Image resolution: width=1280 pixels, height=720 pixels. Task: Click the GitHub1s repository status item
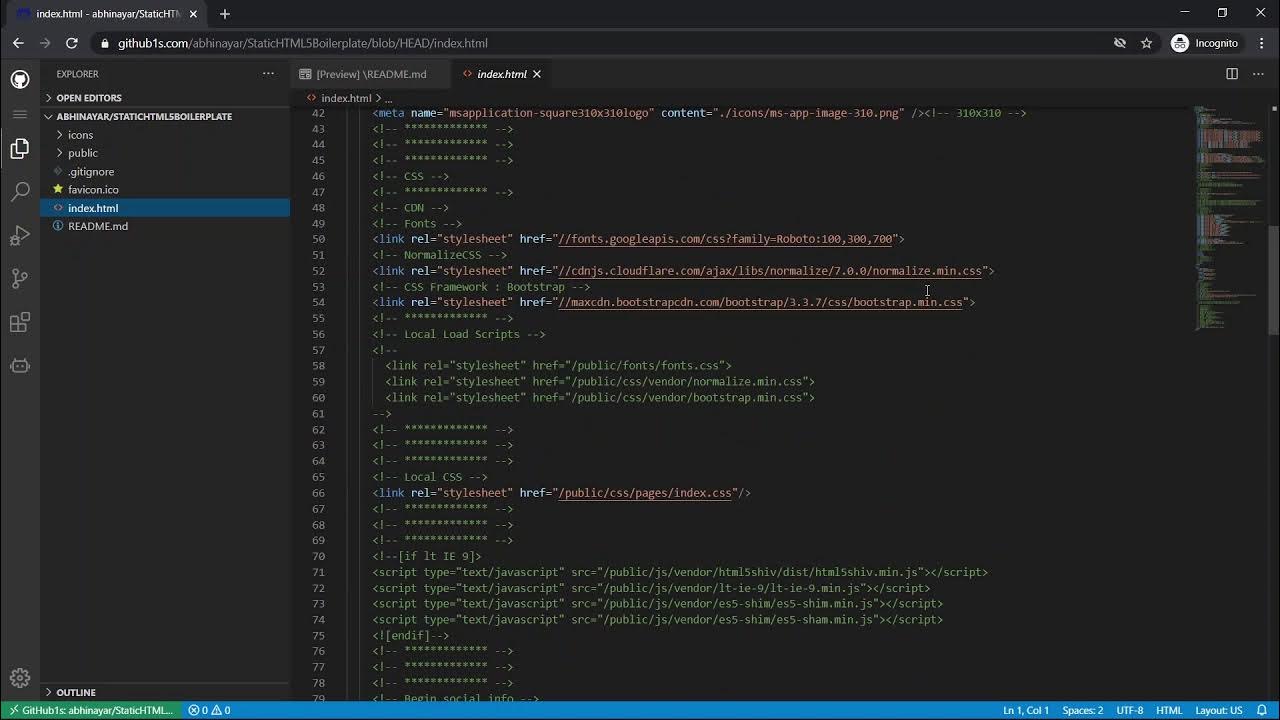click(90, 710)
